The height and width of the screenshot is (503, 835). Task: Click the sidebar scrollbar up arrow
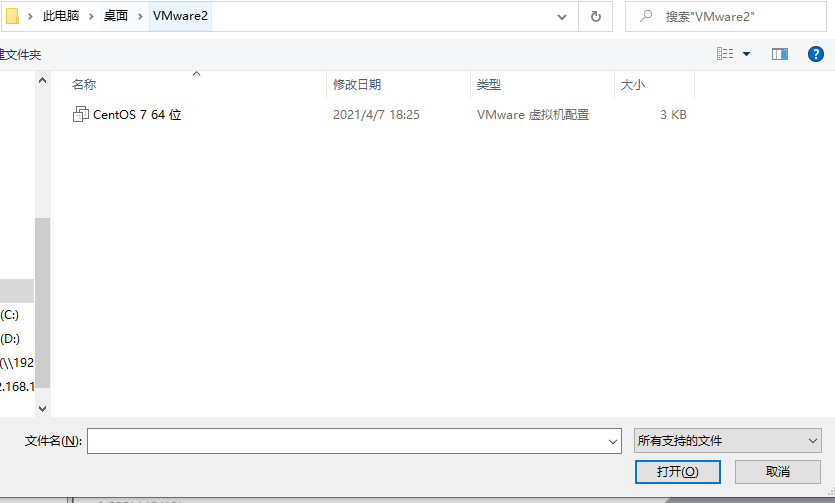click(x=43, y=80)
